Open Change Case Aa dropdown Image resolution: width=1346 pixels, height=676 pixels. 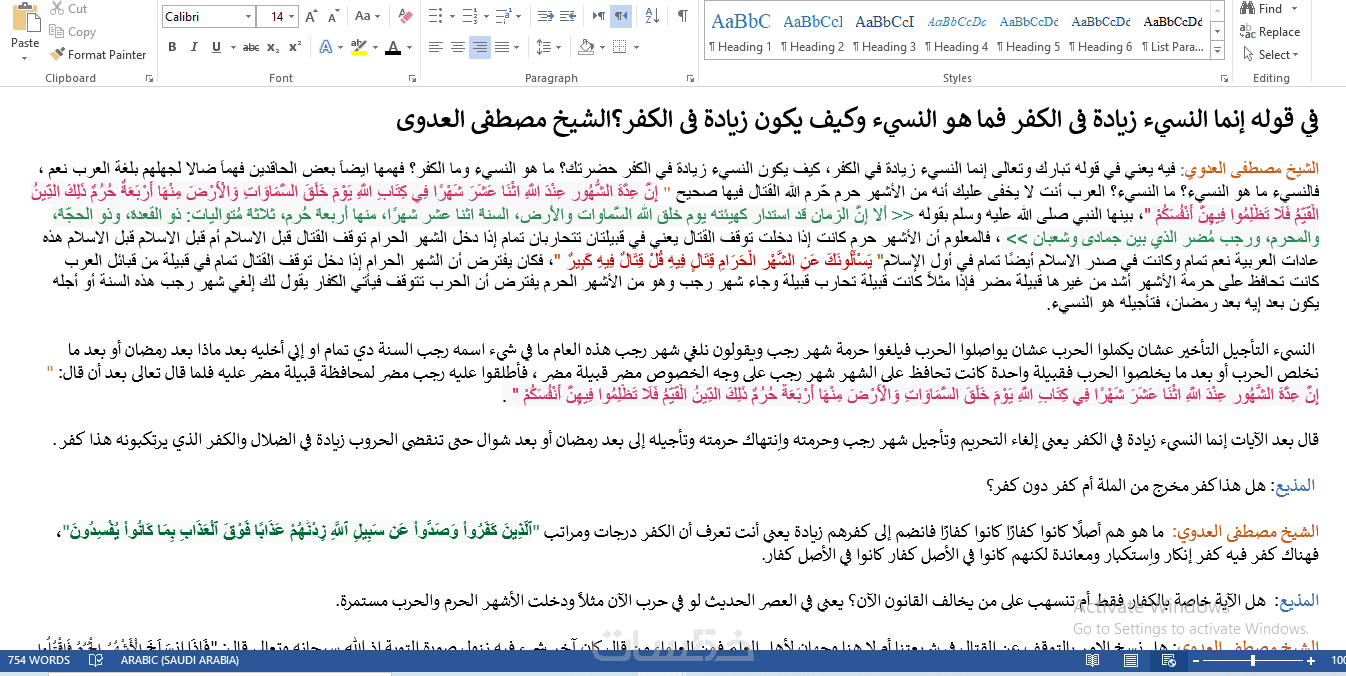(x=367, y=17)
